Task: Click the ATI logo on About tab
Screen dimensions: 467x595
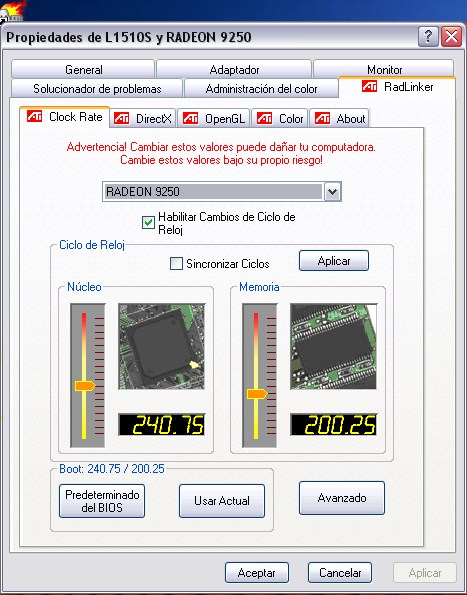Action: pos(322,118)
